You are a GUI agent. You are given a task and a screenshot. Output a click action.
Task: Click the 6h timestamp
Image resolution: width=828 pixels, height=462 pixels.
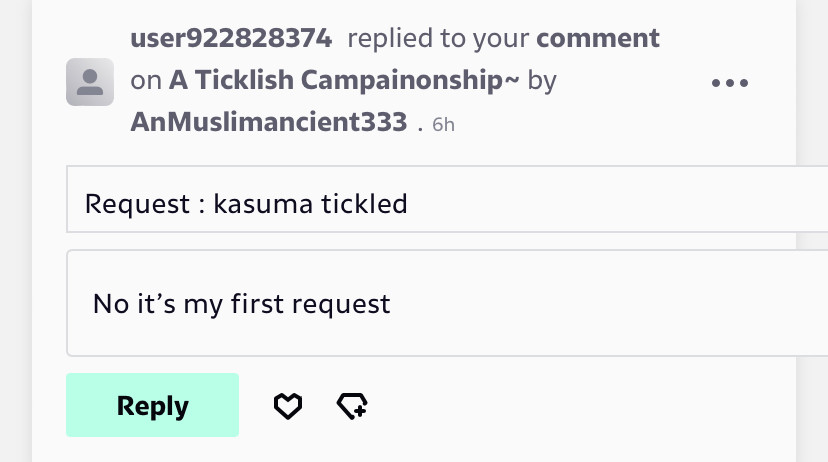pos(443,125)
